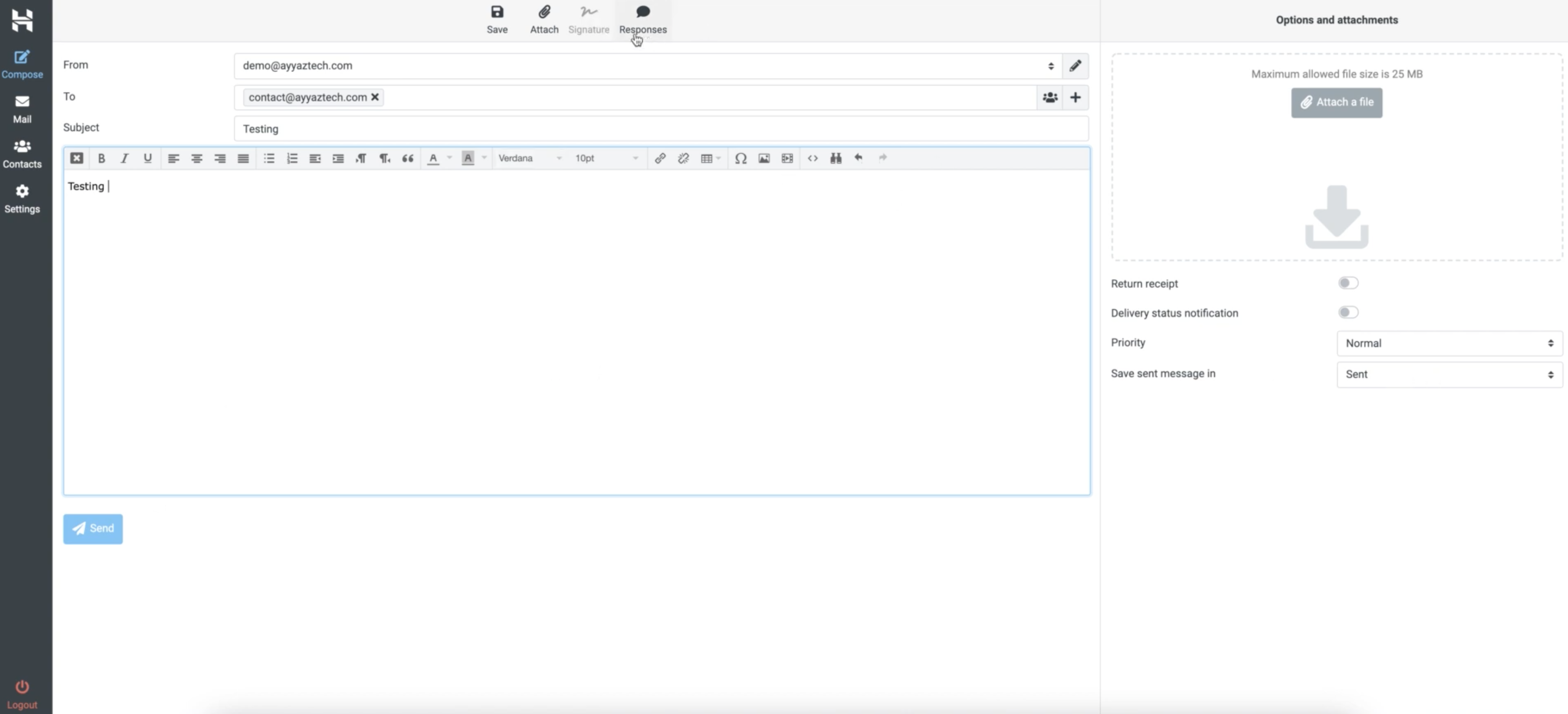Insert a hyperlink using the link icon

pos(660,158)
